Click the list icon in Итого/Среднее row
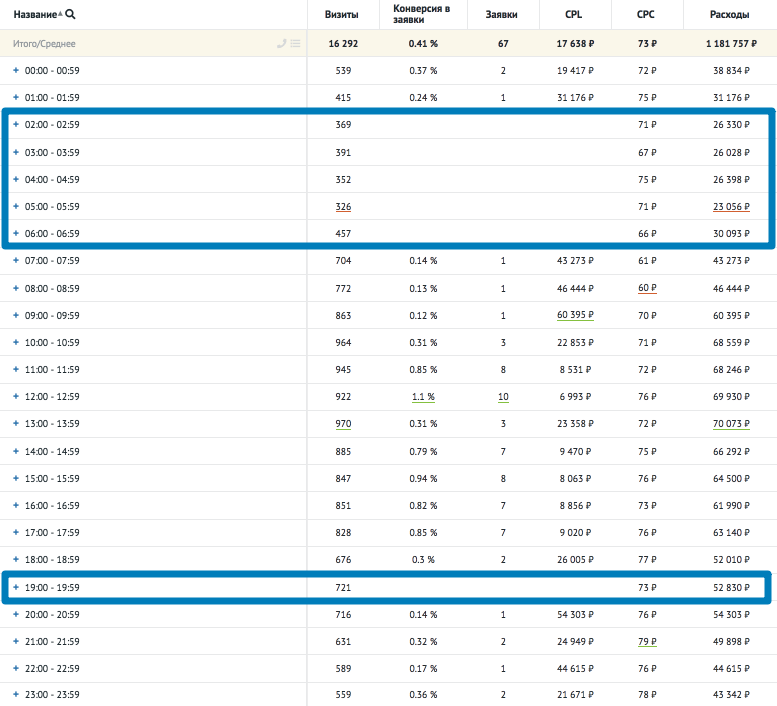 (295, 44)
